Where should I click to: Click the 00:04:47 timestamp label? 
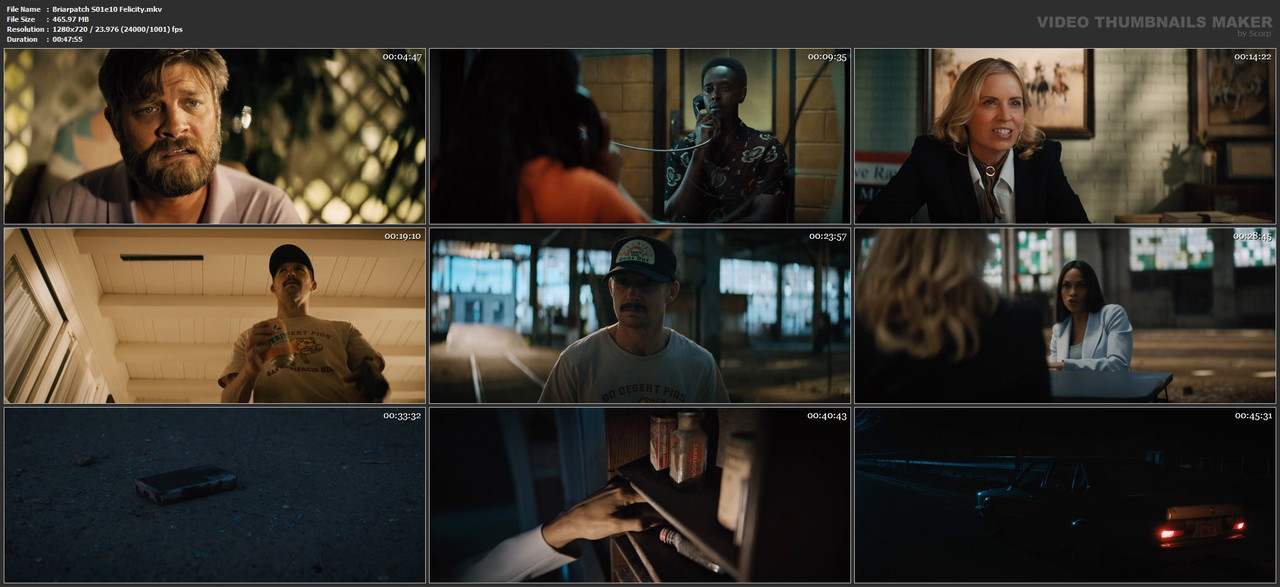pyautogui.click(x=402, y=57)
